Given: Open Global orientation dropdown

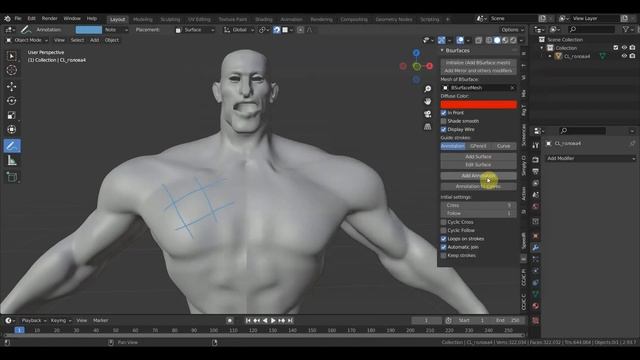Looking at the screenshot, I should [x=239, y=30].
